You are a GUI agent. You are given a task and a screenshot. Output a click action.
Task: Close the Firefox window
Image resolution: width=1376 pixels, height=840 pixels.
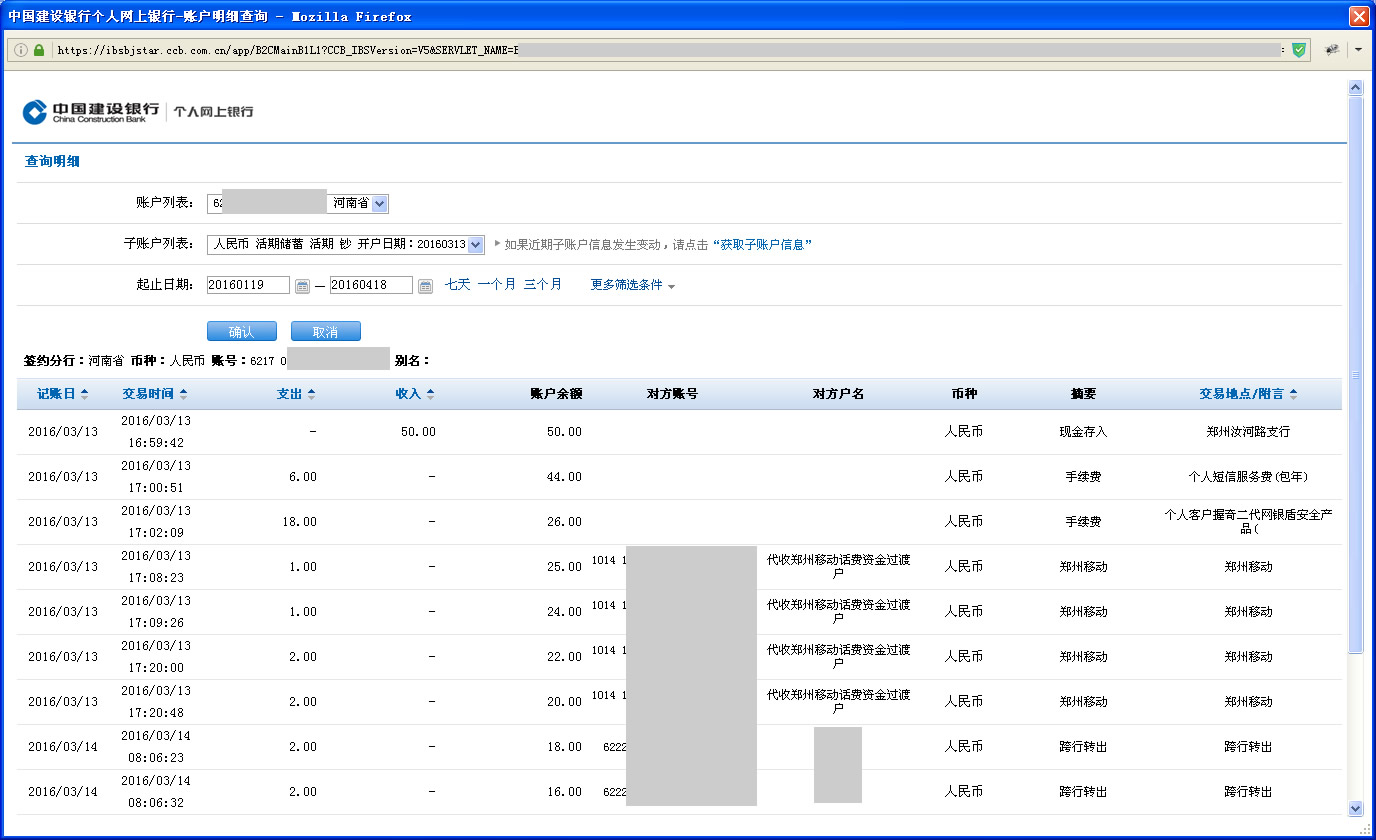[1358, 16]
